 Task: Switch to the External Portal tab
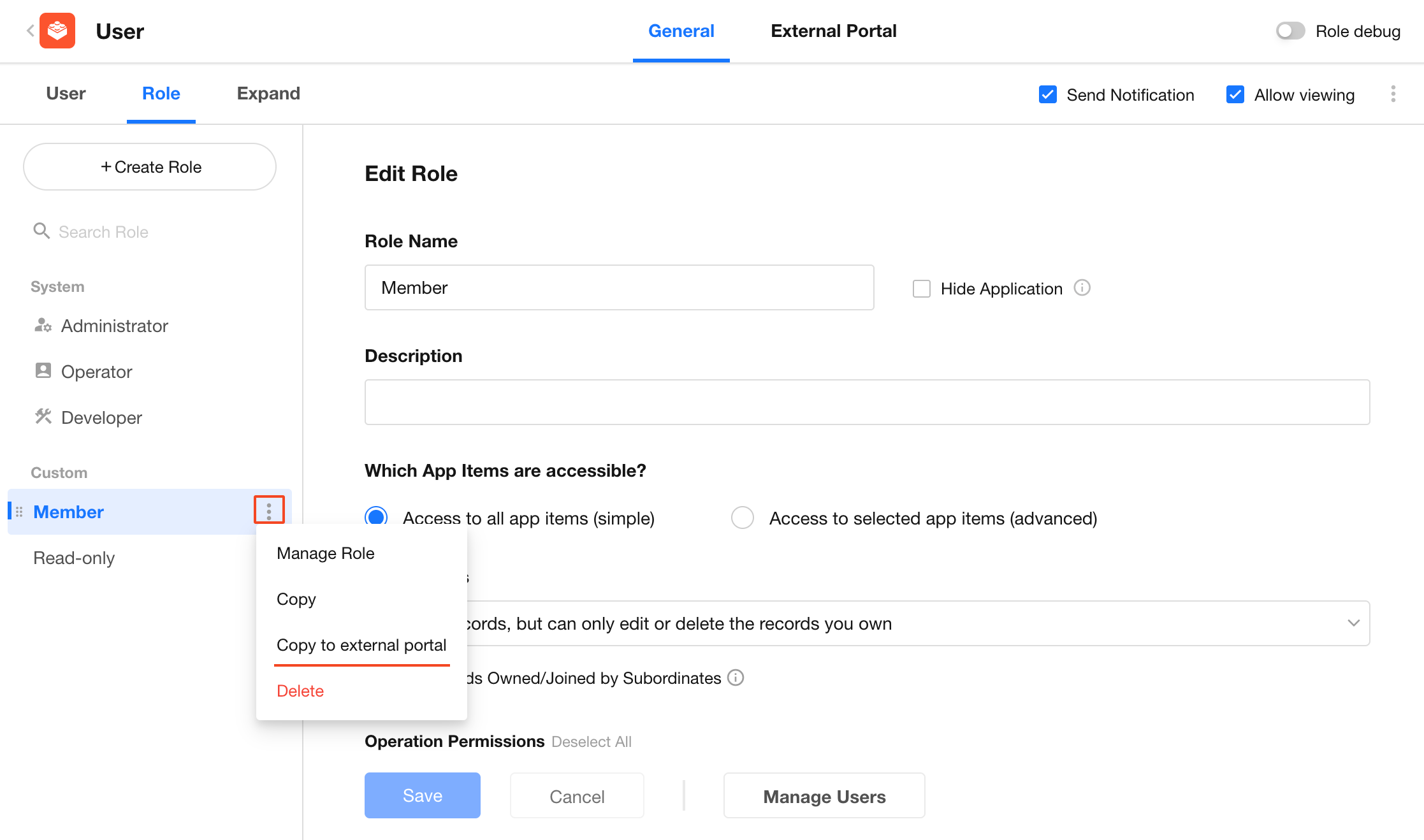click(x=833, y=31)
